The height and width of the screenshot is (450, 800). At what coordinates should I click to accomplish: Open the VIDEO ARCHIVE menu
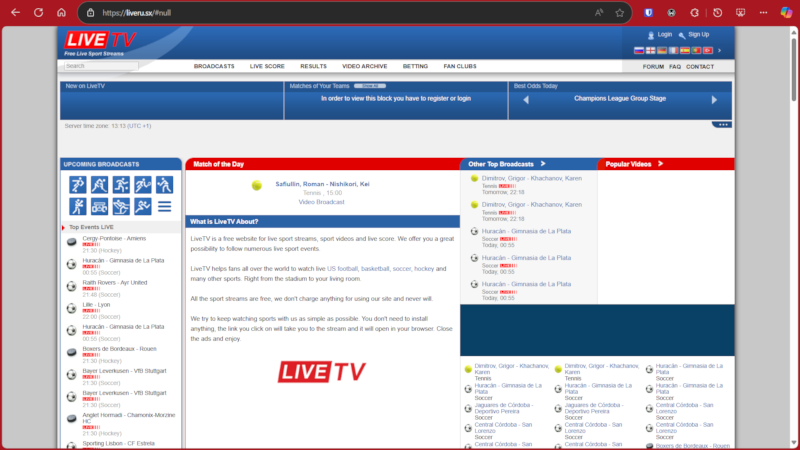pyautogui.click(x=365, y=66)
